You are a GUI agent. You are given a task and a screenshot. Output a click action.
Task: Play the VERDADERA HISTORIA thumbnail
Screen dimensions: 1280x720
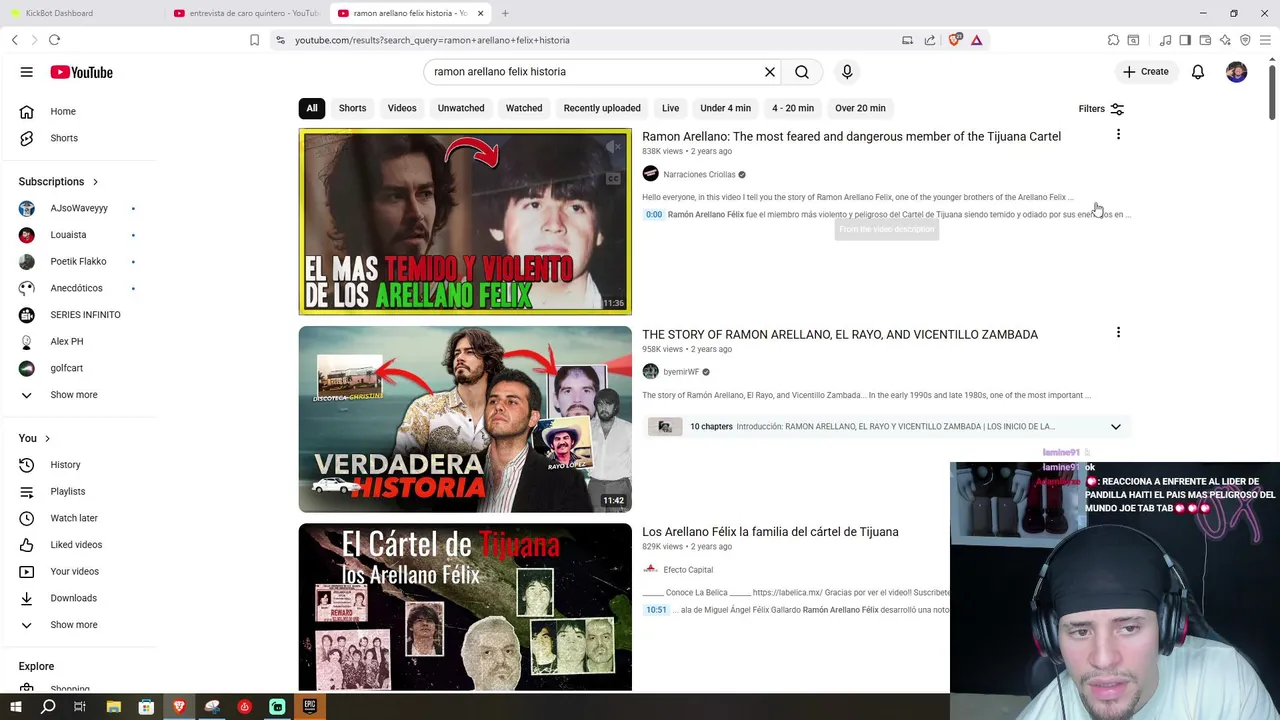[465, 419]
